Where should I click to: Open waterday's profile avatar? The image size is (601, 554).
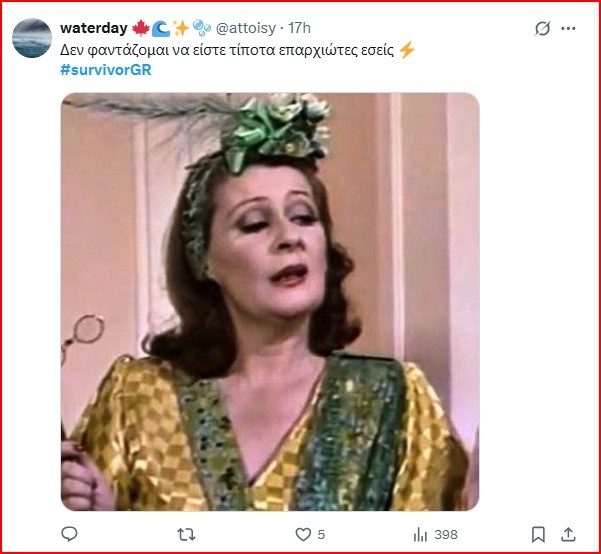coord(32,37)
